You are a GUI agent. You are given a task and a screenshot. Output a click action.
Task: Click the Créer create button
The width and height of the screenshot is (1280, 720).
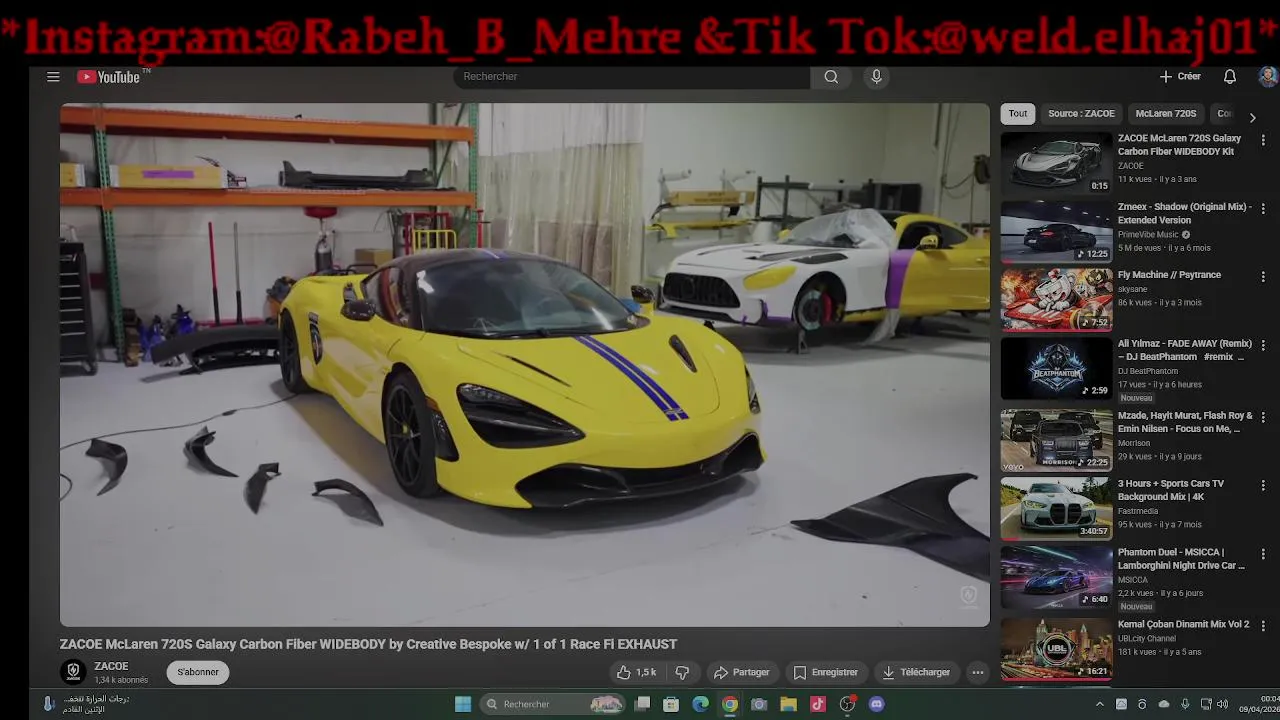(1180, 77)
